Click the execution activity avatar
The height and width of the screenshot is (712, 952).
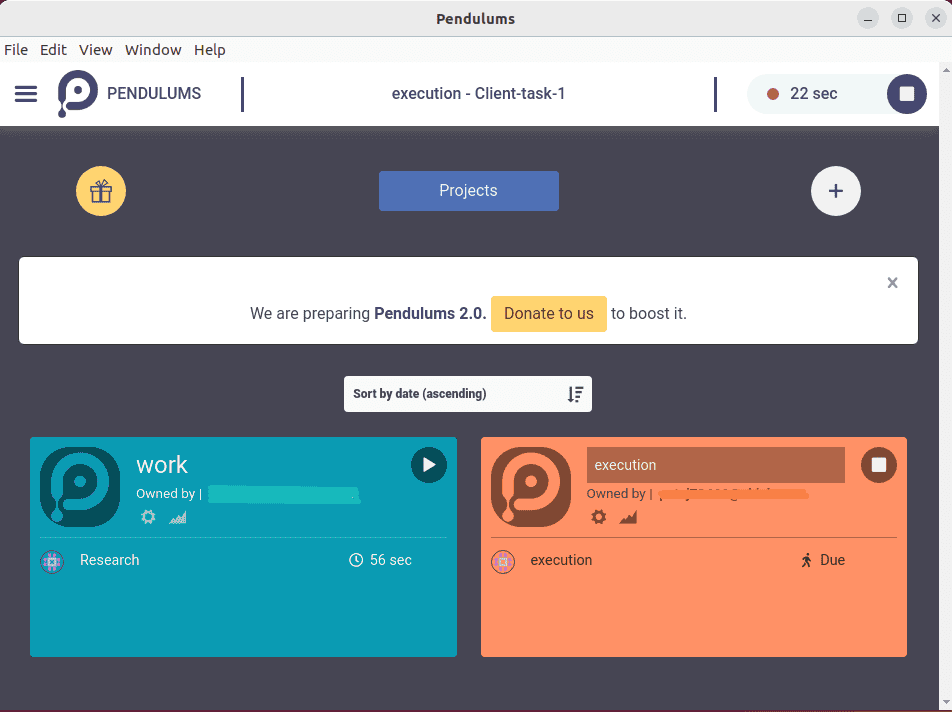tap(503, 561)
